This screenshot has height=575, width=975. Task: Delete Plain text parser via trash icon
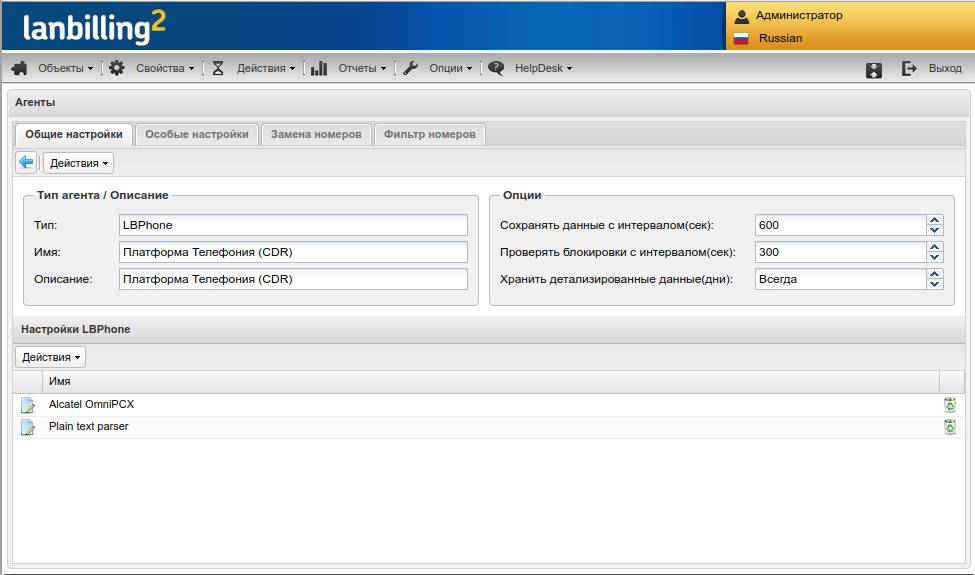[x=950, y=427]
